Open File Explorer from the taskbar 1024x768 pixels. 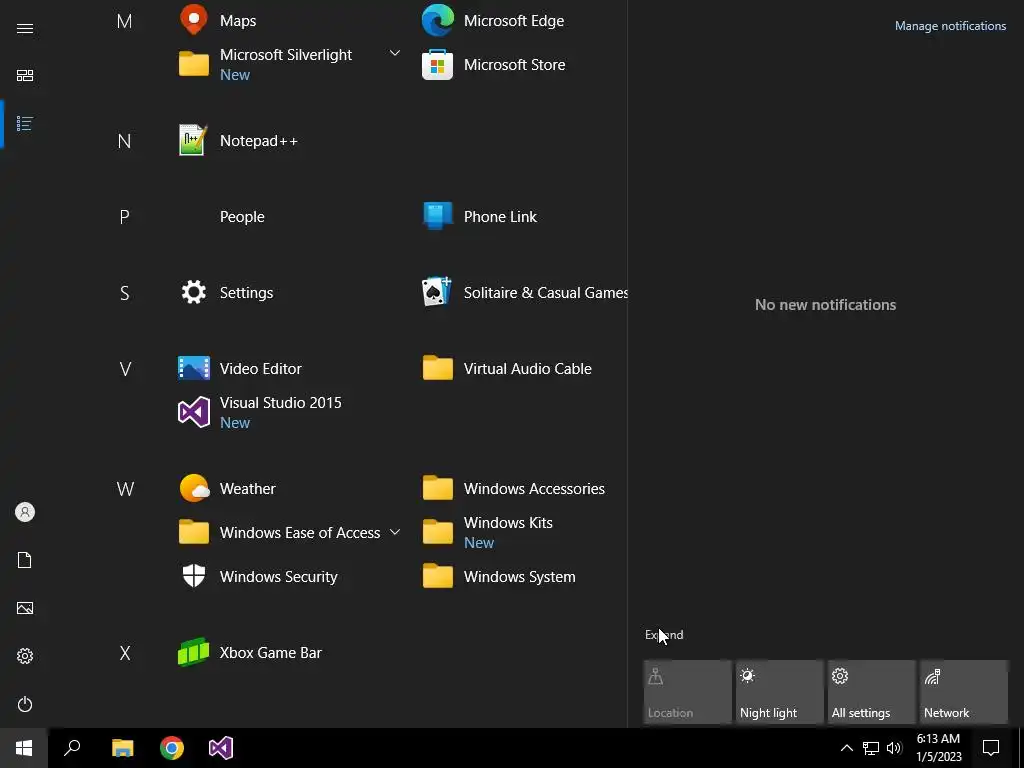[122, 748]
